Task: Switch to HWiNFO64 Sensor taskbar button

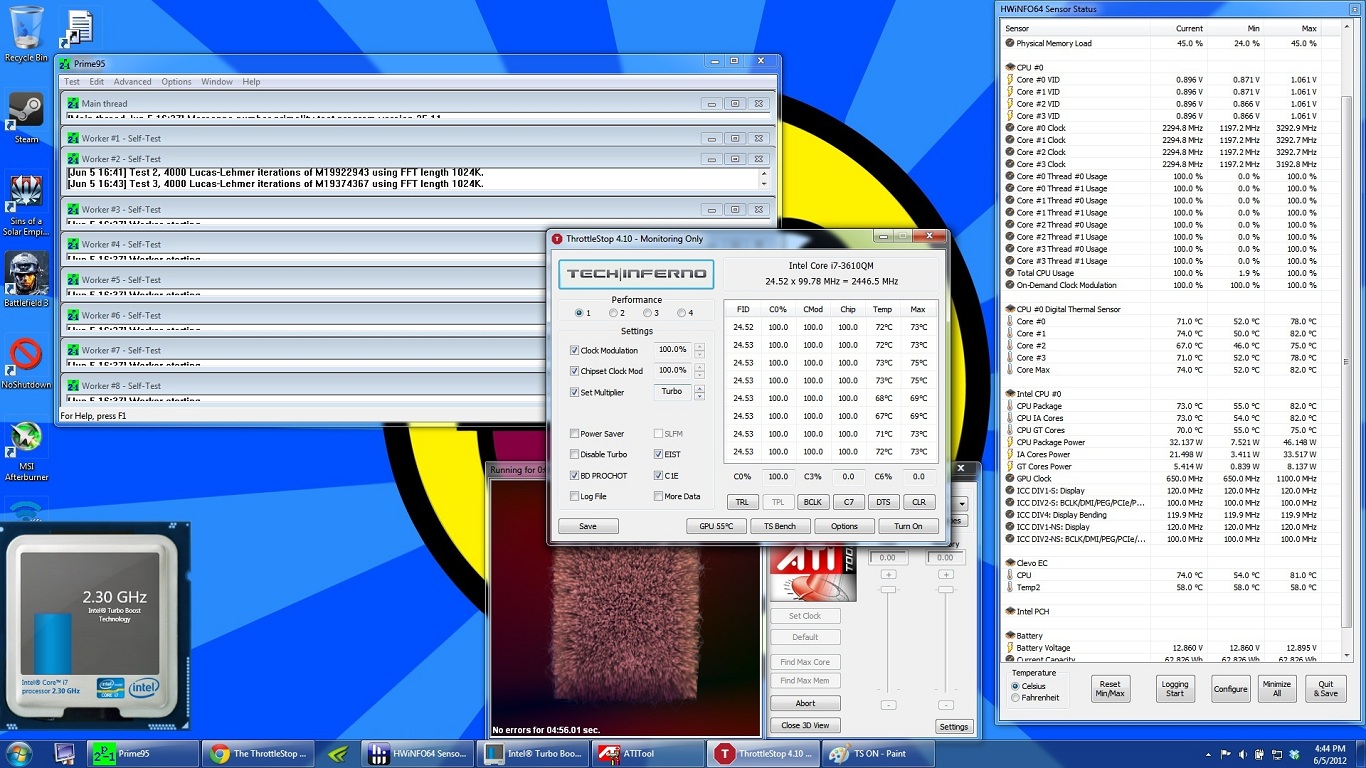Action: [417, 753]
